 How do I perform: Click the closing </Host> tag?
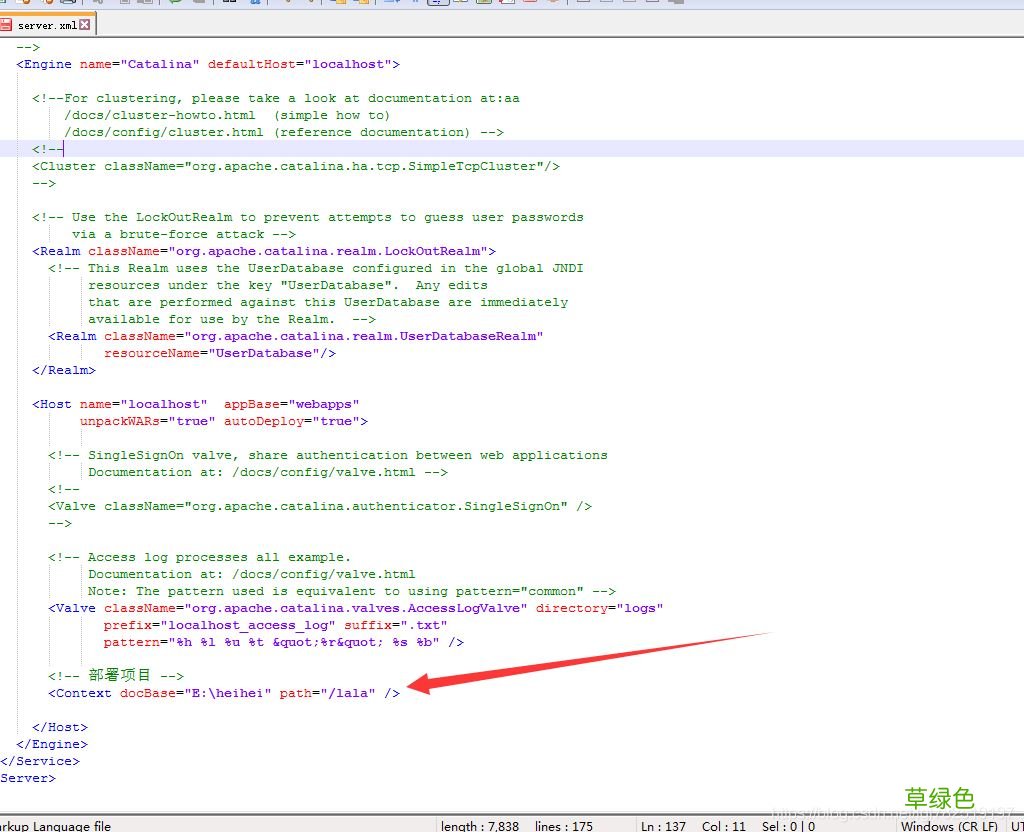(60, 727)
